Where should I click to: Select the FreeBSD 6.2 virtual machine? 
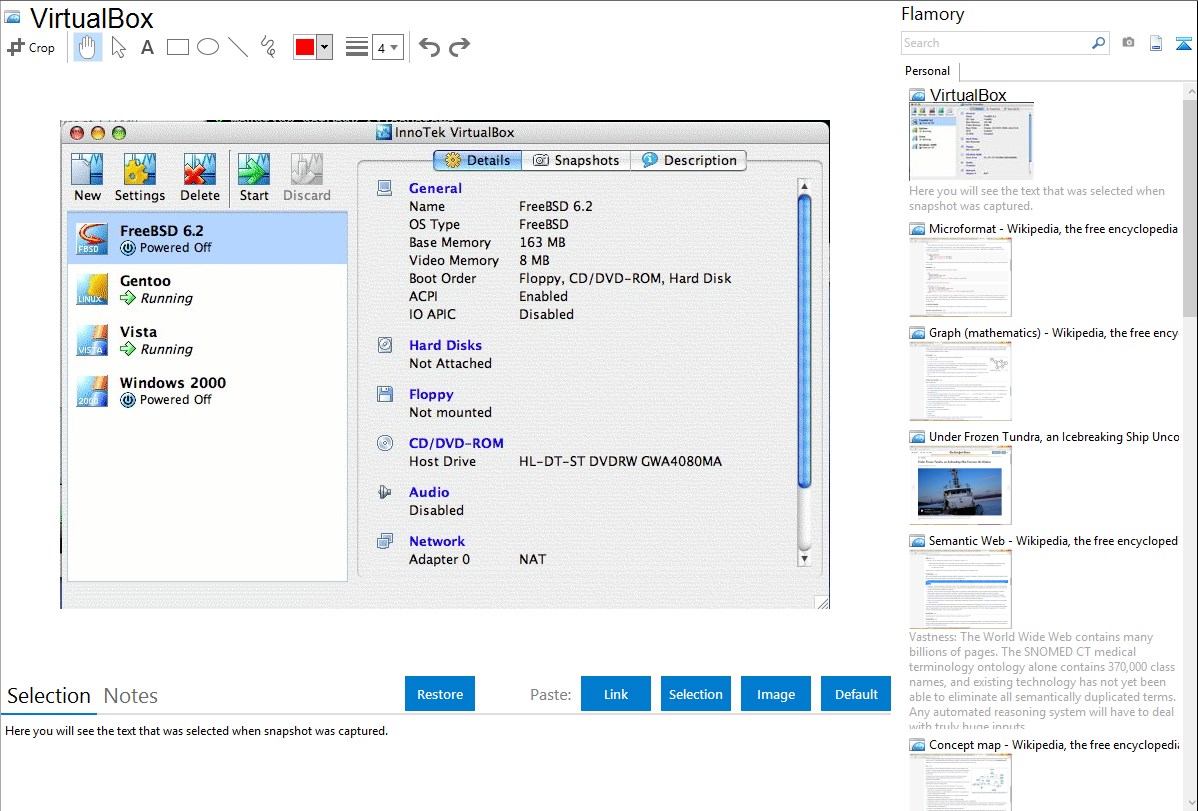click(208, 238)
